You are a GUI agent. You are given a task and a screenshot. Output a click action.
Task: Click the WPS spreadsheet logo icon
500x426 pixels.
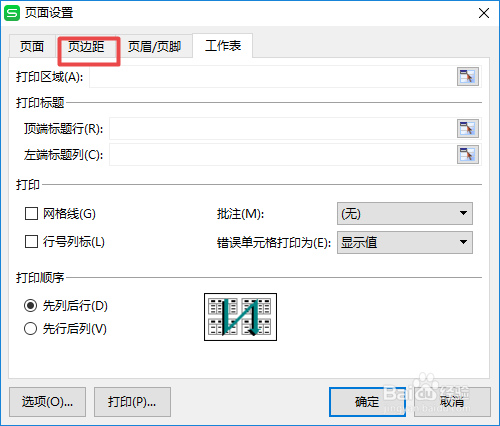[x=12, y=13]
